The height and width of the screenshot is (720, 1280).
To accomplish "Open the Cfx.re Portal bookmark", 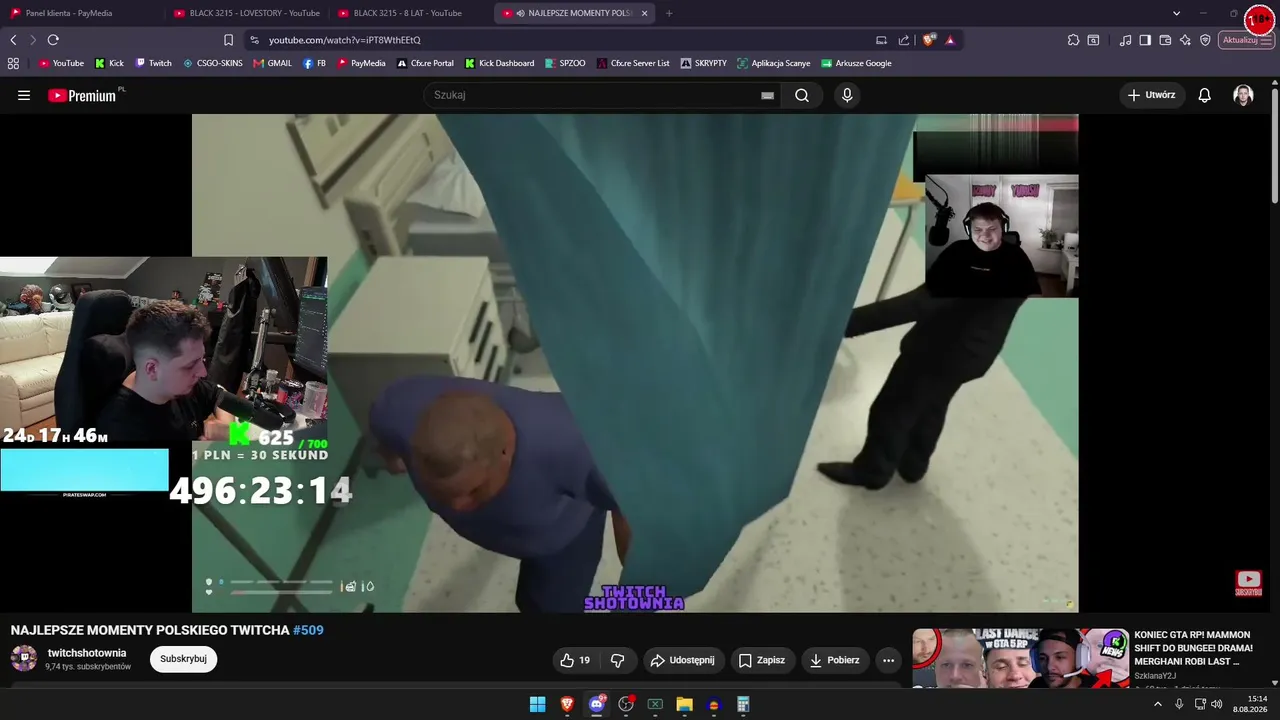I will tap(425, 63).
